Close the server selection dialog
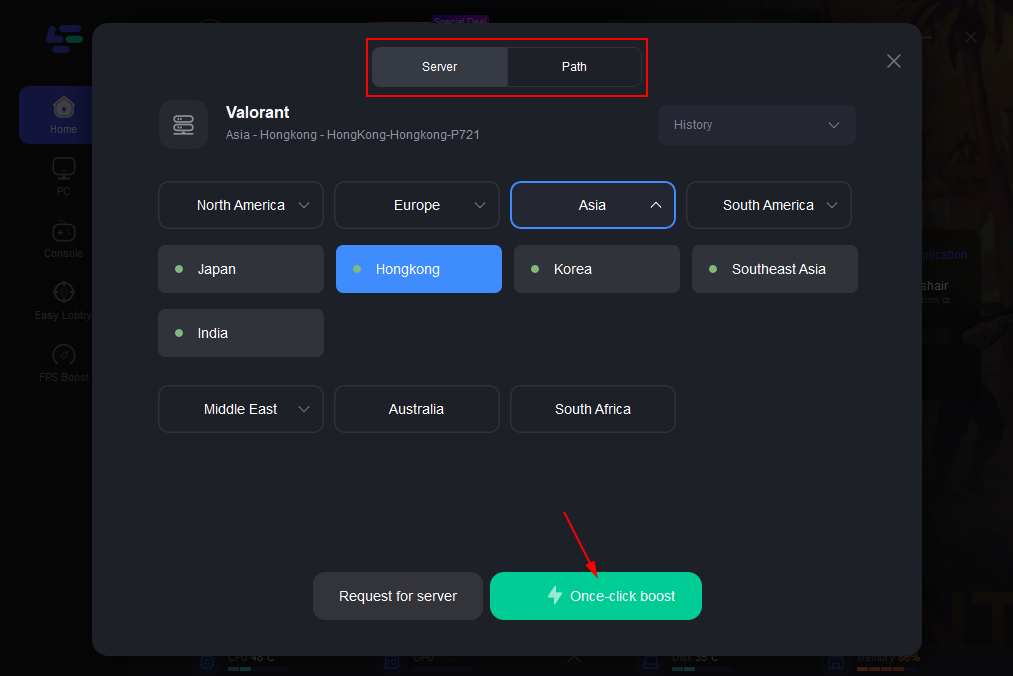This screenshot has width=1013, height=676. point(893,61)
